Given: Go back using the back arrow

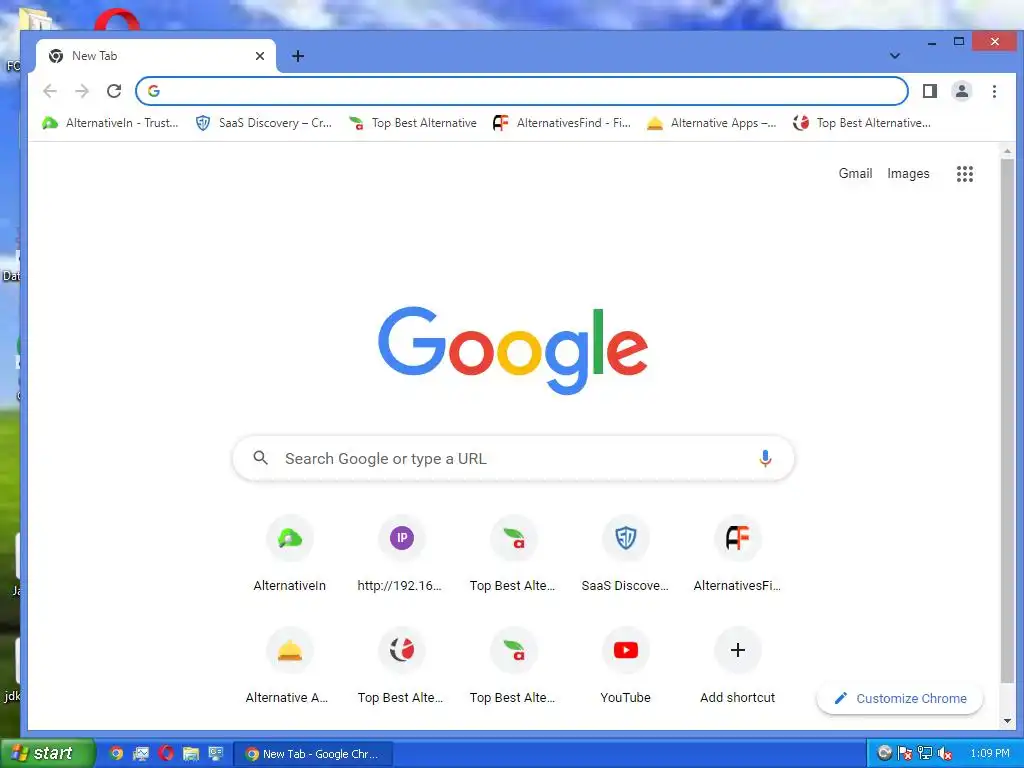Looking at the screenshot, I should pos(50,91).
